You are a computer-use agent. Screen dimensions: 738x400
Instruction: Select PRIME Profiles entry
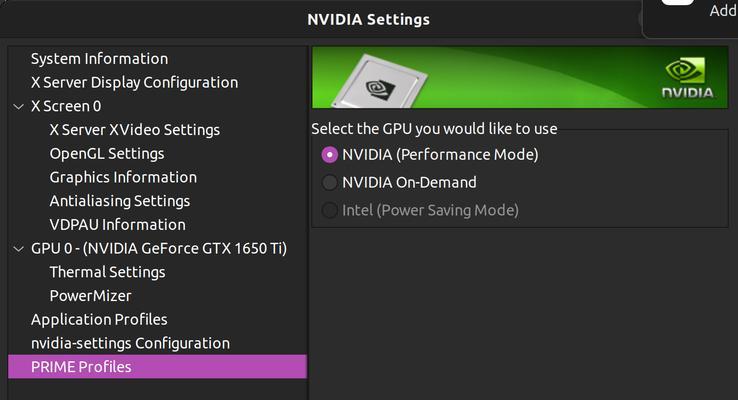coord(157,367)
